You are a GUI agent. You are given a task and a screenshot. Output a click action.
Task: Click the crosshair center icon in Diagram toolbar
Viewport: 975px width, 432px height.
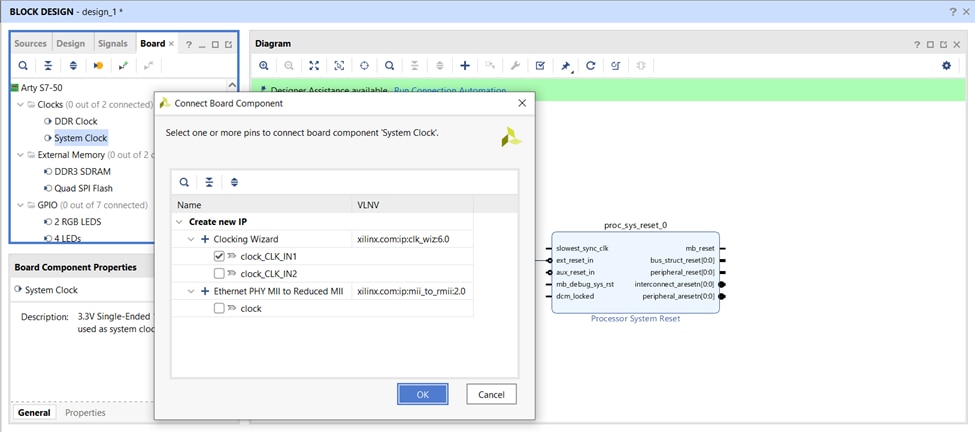tap(364, 65)
